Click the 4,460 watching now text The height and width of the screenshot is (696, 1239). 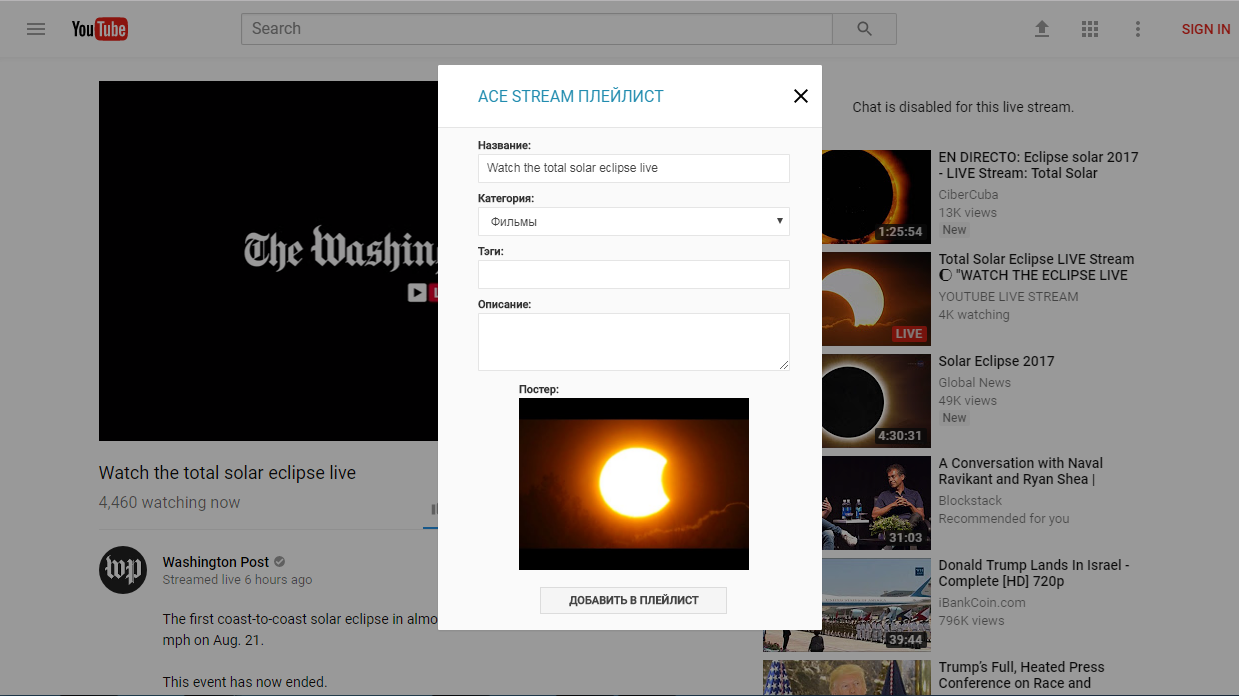[169, 503]
